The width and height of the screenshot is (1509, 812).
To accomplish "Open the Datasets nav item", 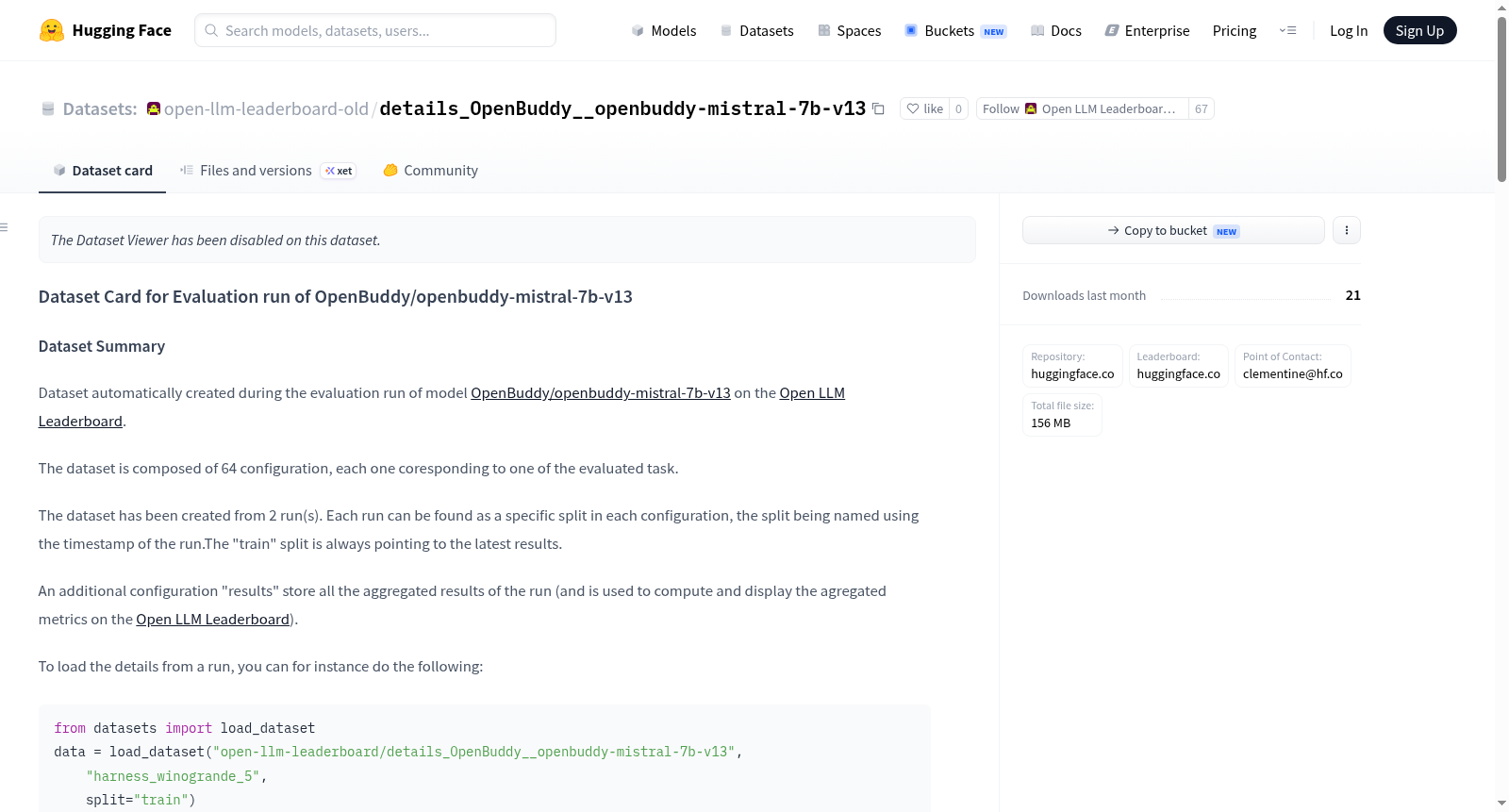I will point(757,30).
